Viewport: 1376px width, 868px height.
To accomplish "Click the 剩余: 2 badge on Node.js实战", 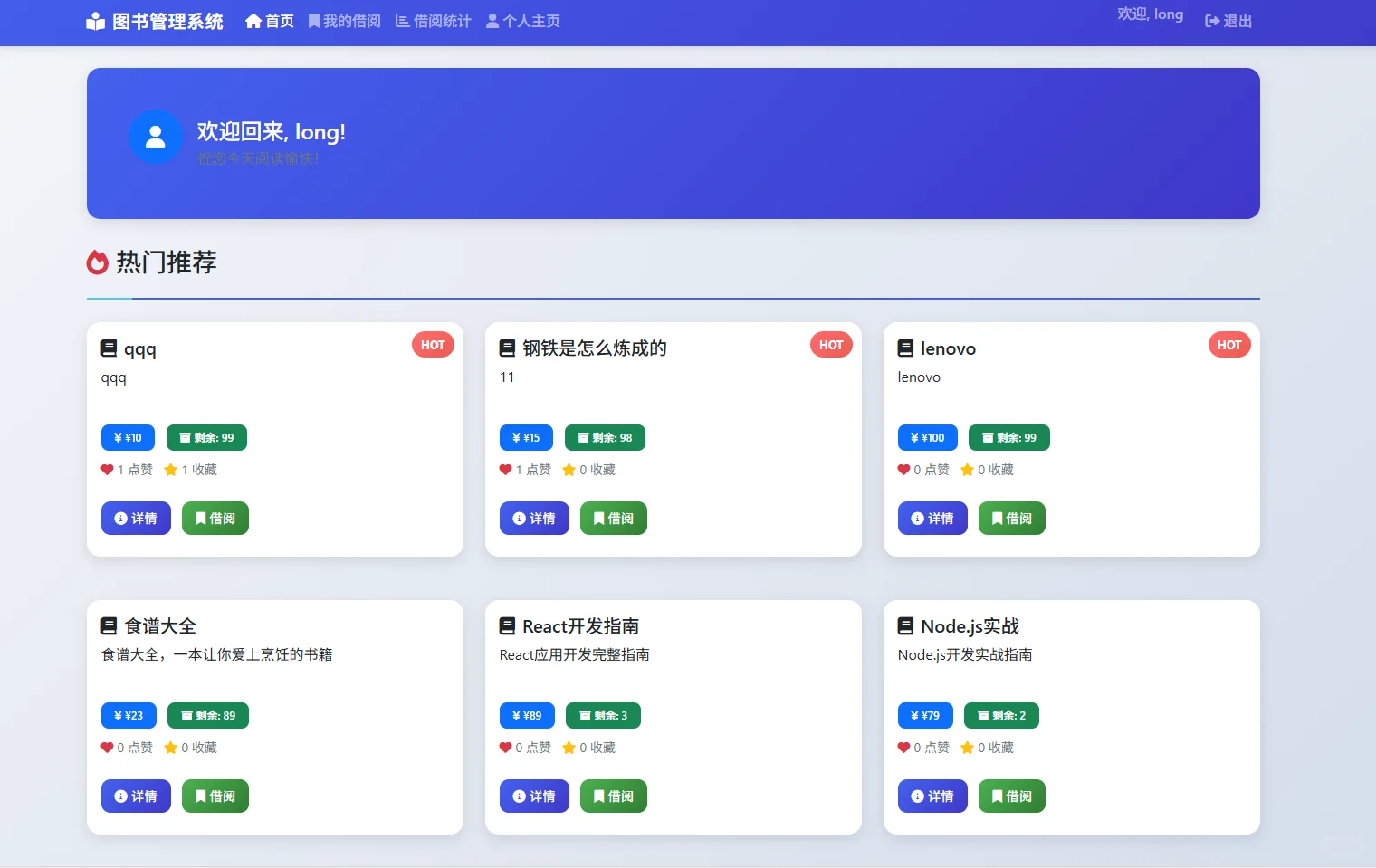I will click(x=1001, y=715).
